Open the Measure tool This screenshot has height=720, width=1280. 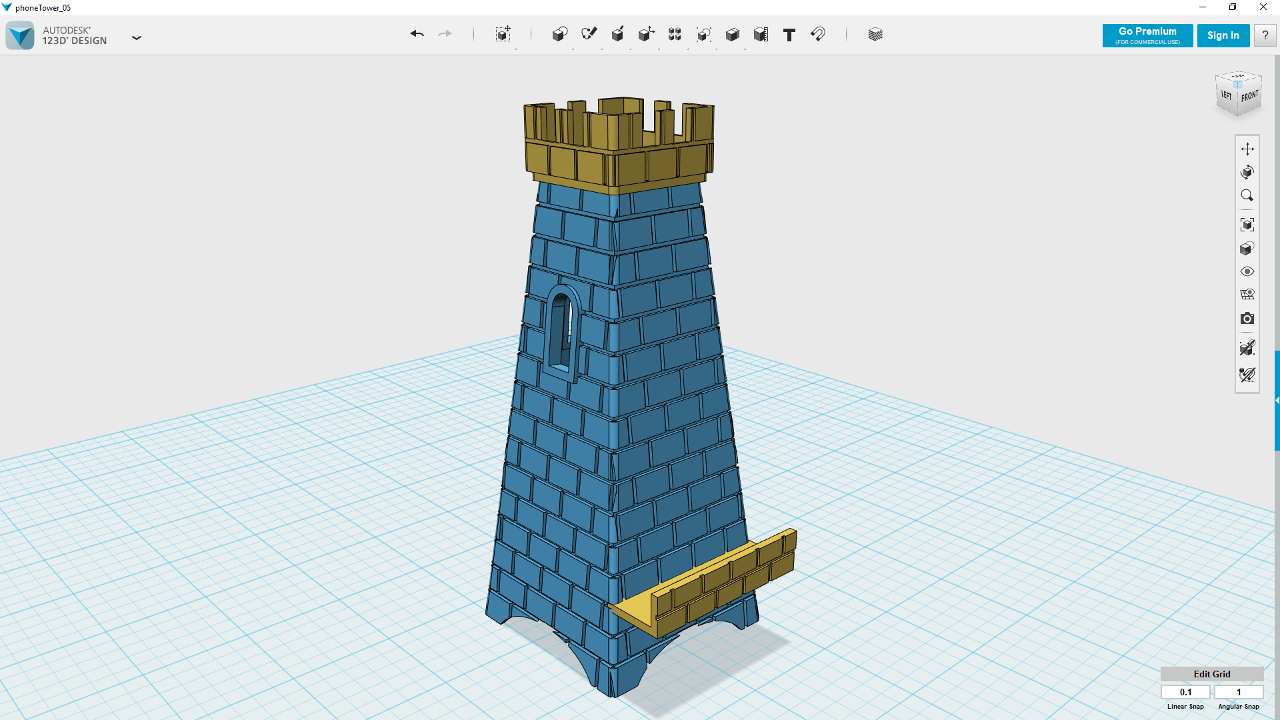(761, 34)
